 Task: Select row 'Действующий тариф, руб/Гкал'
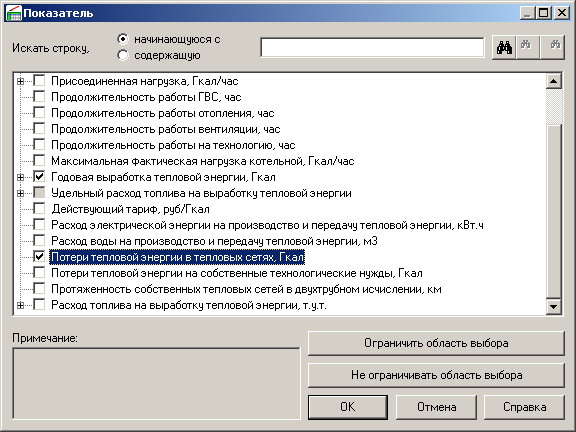pos(130,209)
